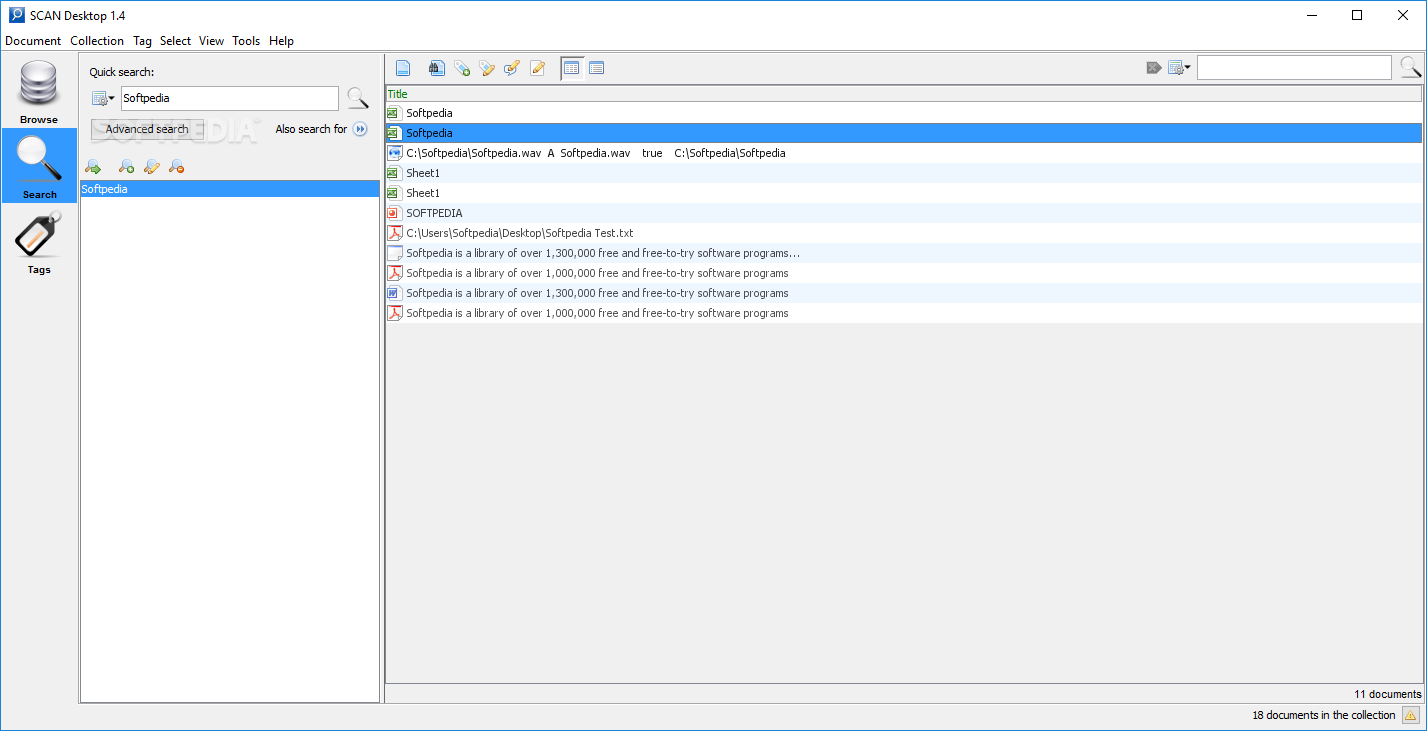Image resolution: width=1427 pixels, height=731 pixels.
Task: Click the Advanced search button
Action: [x=147, y=129]
